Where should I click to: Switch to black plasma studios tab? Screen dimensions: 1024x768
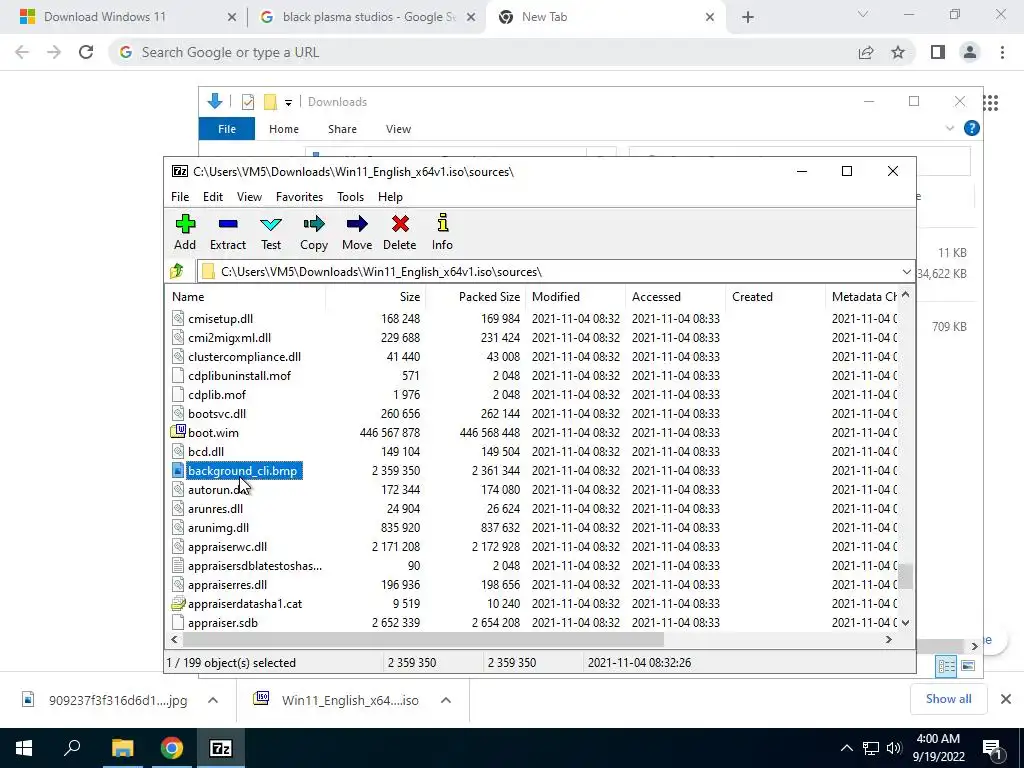[366, 17]
